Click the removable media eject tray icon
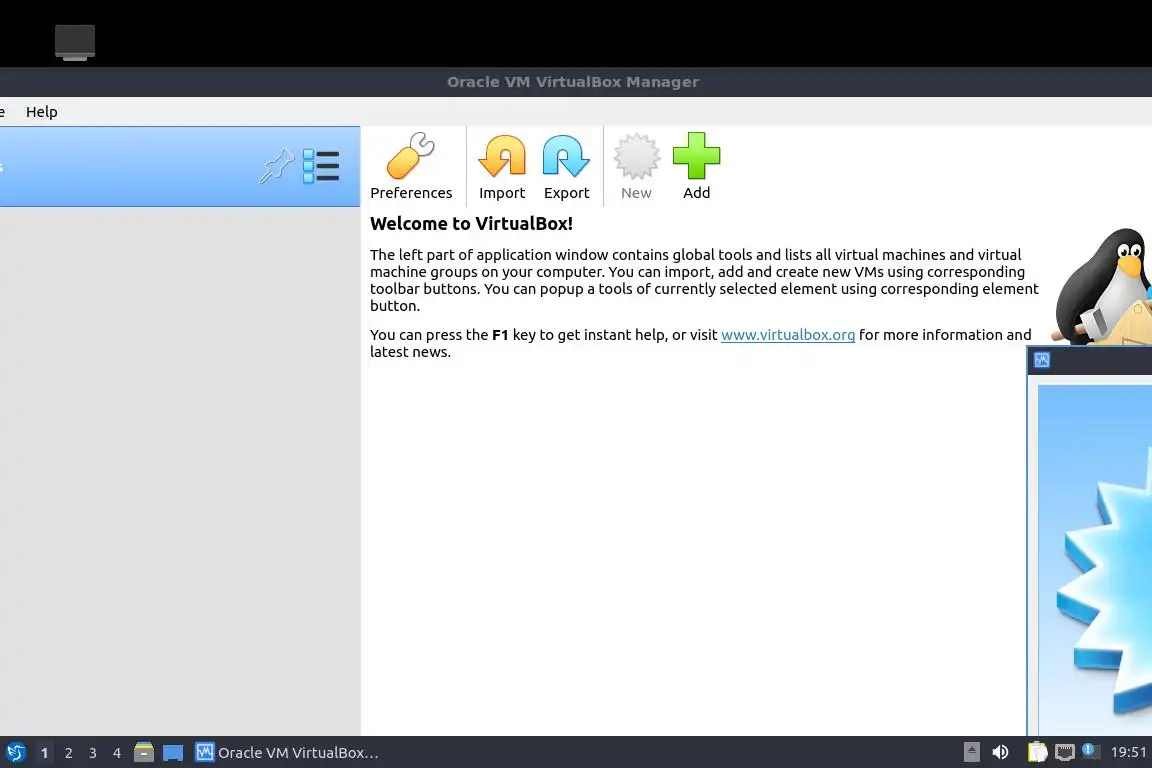The height and width of the screenshot is (768, 1152). tap(971, 752)
